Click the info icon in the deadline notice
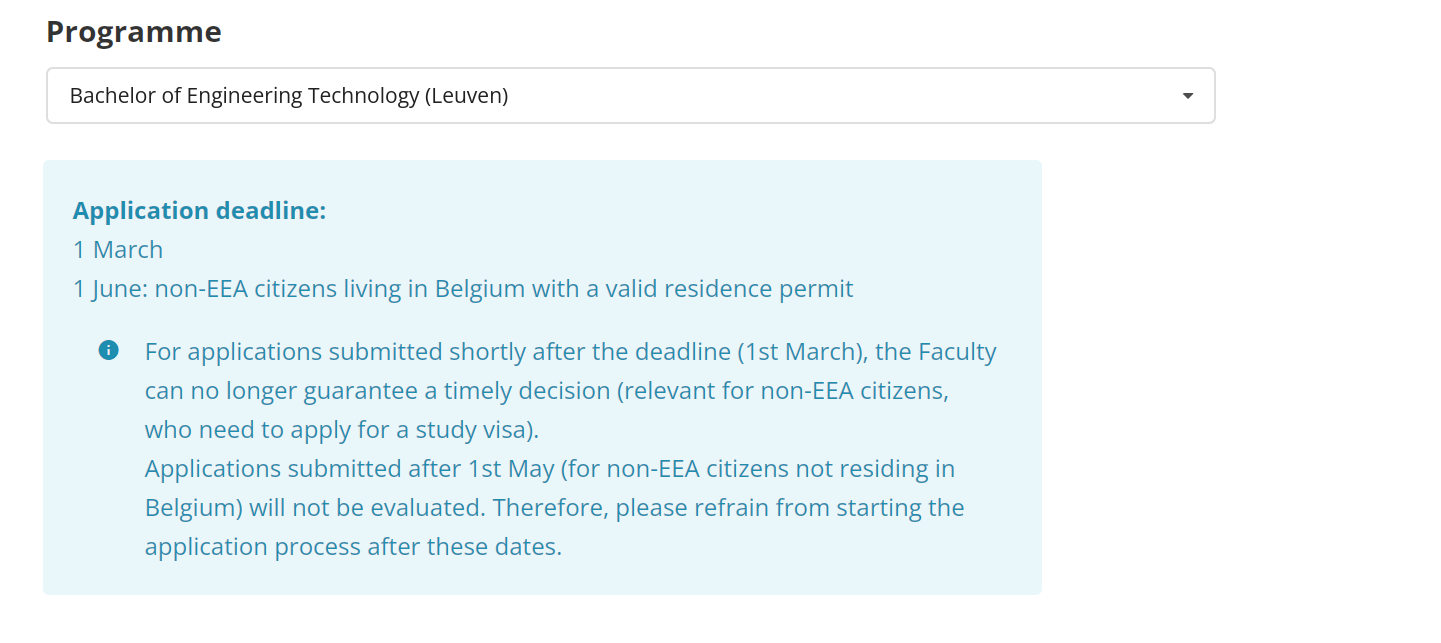Image resolution: width=1441 pixels, height=643 pixels. click(109, 351)
